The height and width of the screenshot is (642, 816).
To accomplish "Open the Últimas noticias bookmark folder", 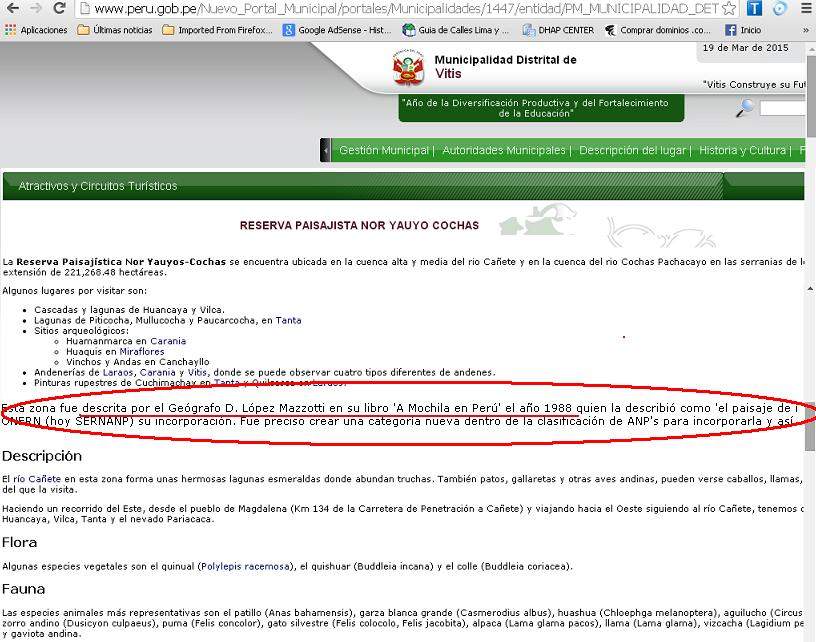I will (x=115, y=30).
